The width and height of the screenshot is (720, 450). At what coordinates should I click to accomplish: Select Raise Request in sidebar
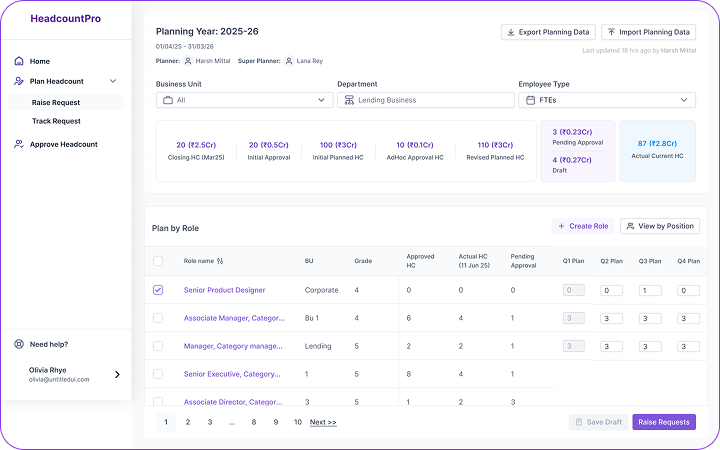pyautogui.click(x=56, y=102)
